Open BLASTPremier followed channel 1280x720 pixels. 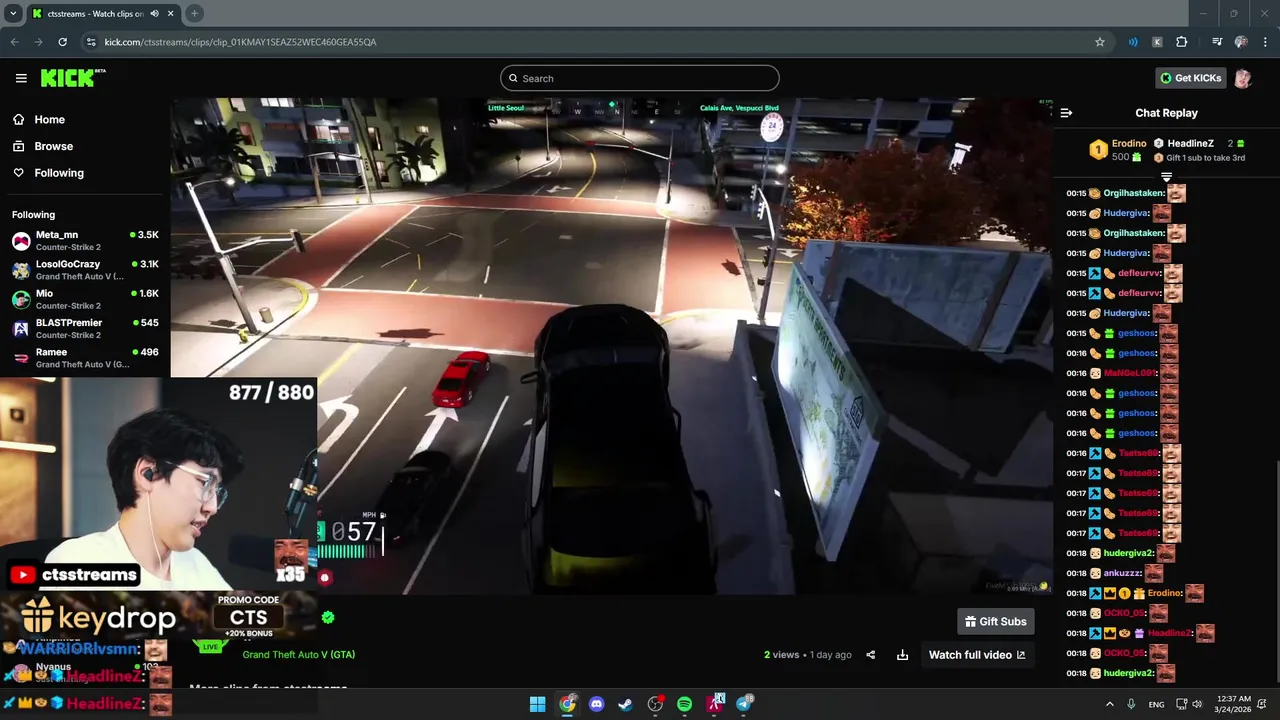[85, 328]
